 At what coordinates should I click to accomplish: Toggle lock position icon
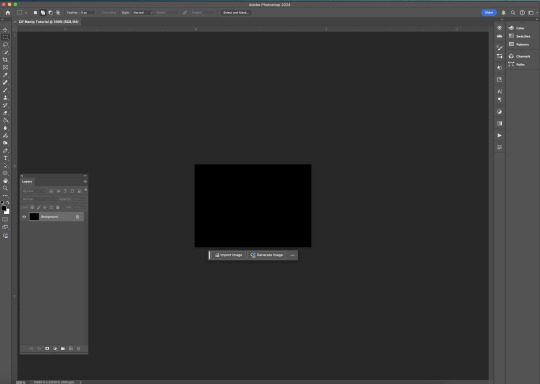coord(45,207)
